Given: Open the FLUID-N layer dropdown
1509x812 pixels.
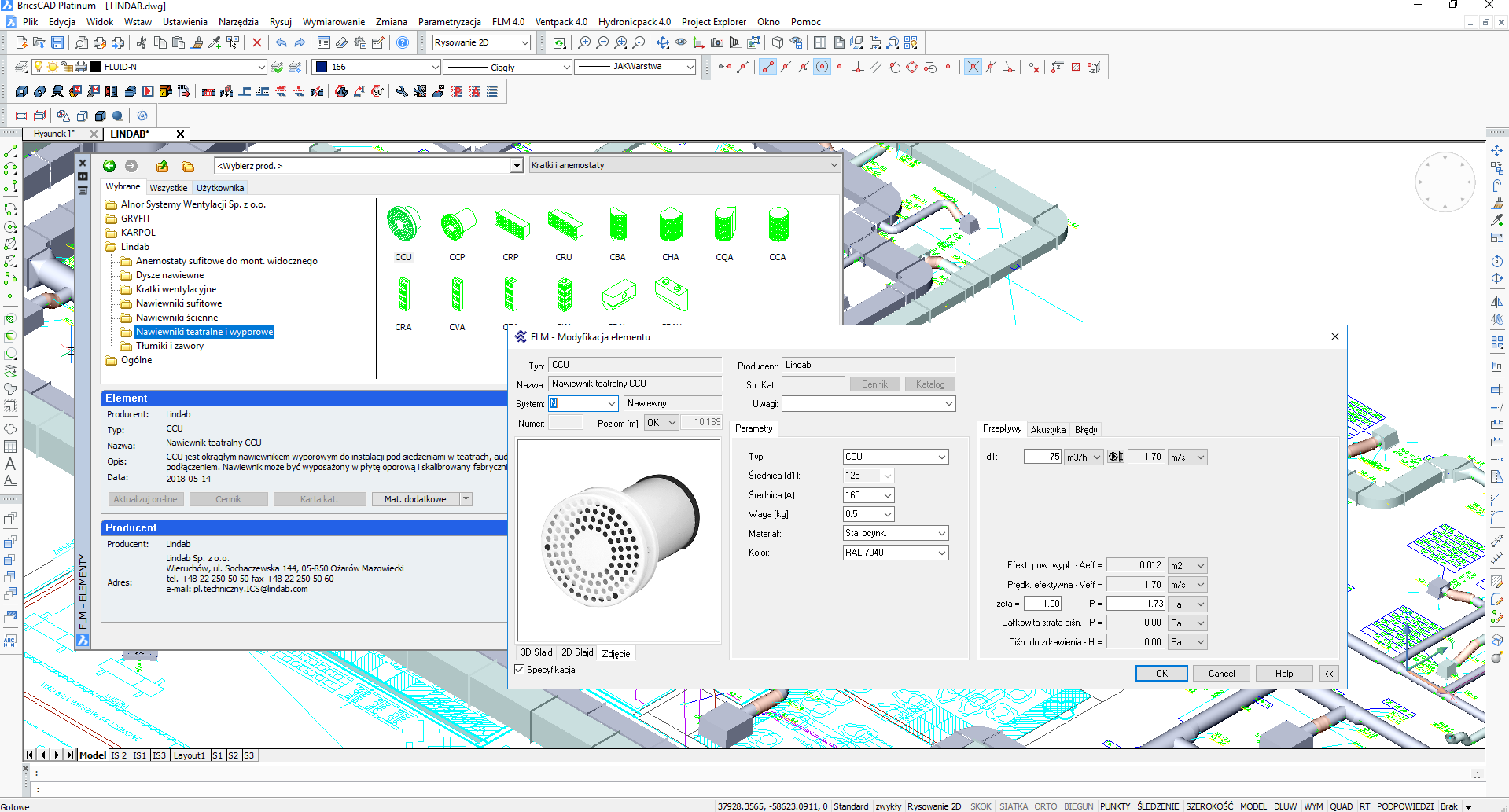Looking at the screenshot, I should click(x=261, y=67).
